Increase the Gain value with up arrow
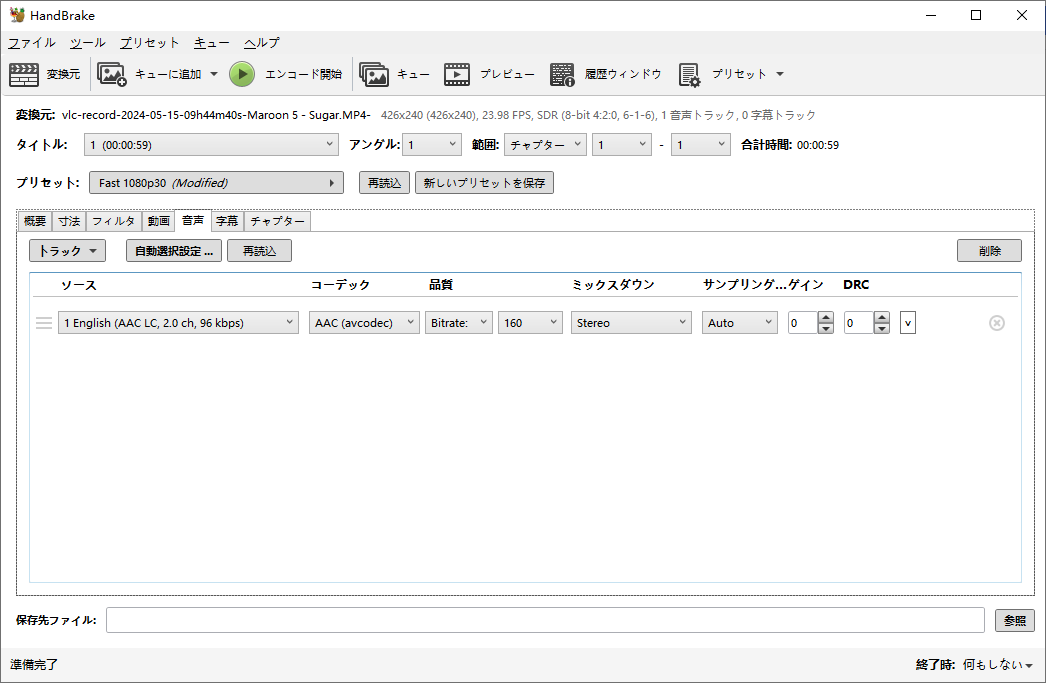This screenshot has height=683, width=1046. (x=825, y=317)
